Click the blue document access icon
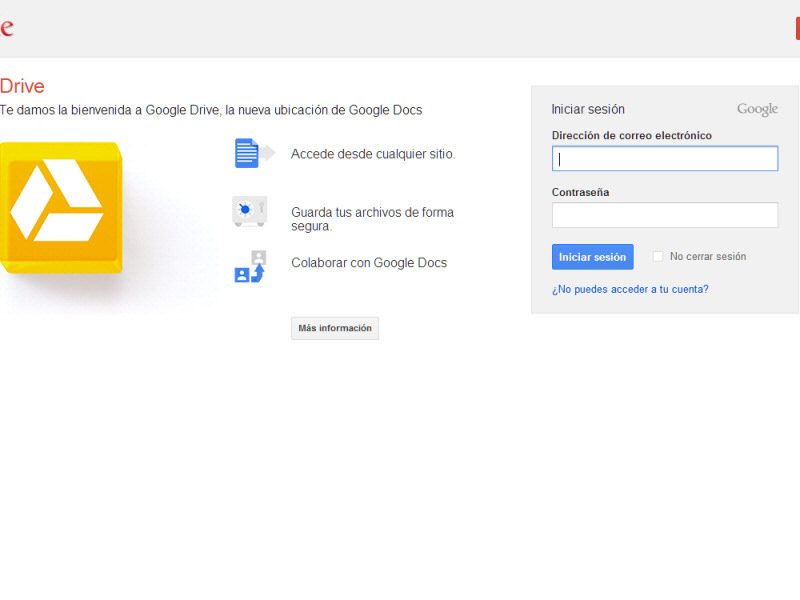The image size is (800, 600). [x=254, y=153]
